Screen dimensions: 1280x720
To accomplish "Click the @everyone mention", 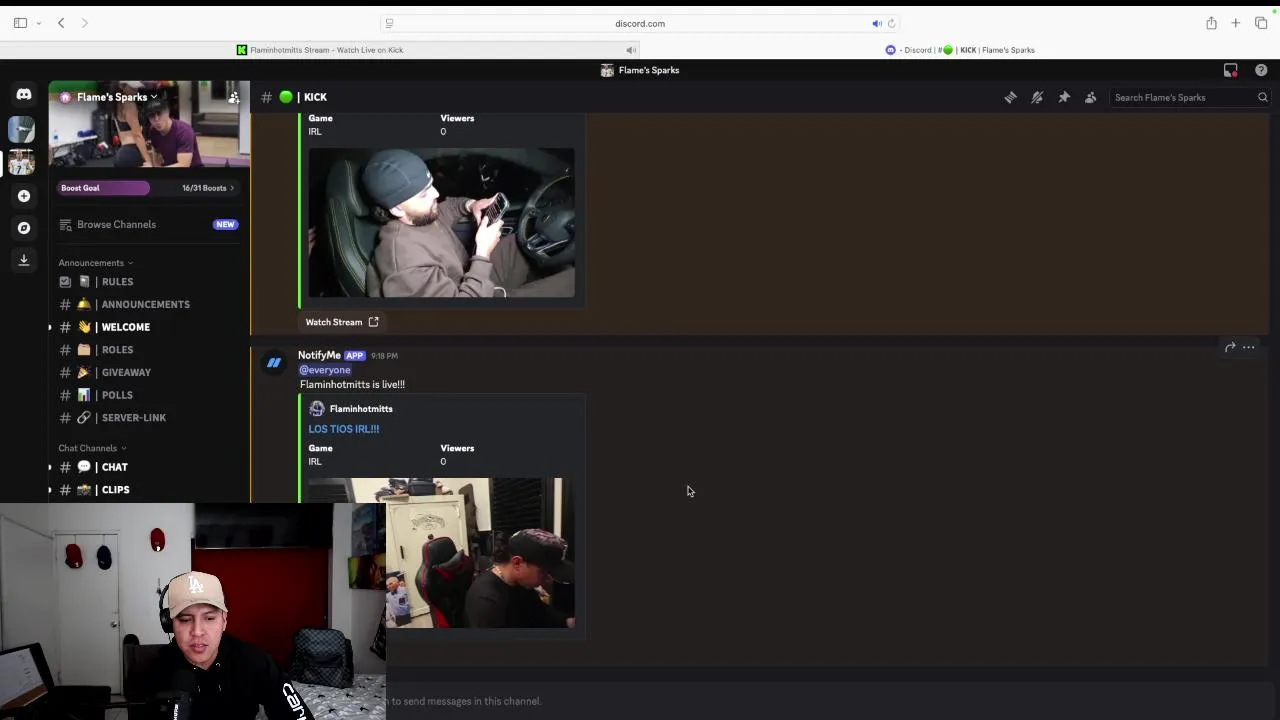I will point(325,370).
